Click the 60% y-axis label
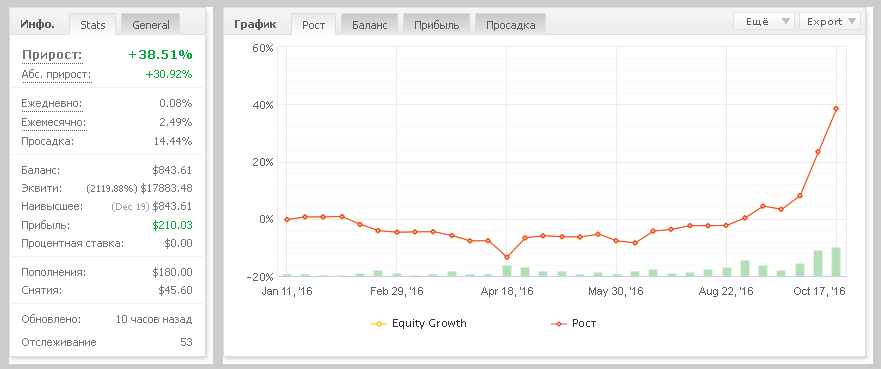This screenshot has width=881, height=369. [262, 48]
